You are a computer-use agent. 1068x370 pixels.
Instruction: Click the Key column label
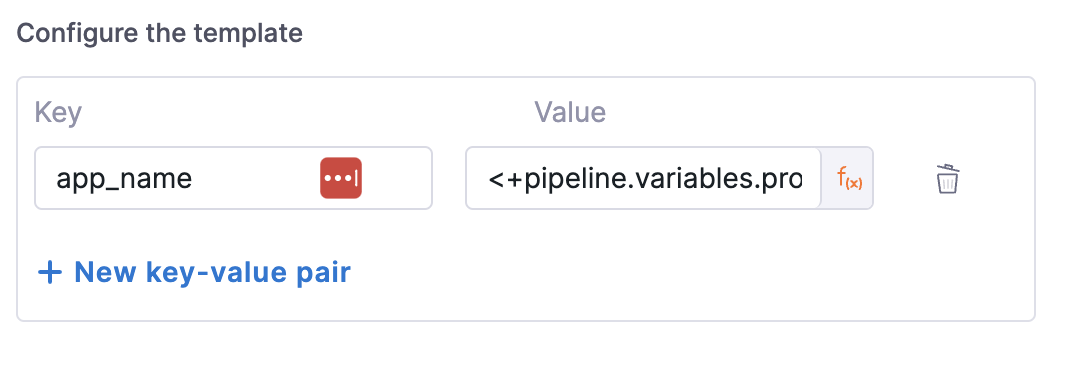pos(59,112)
